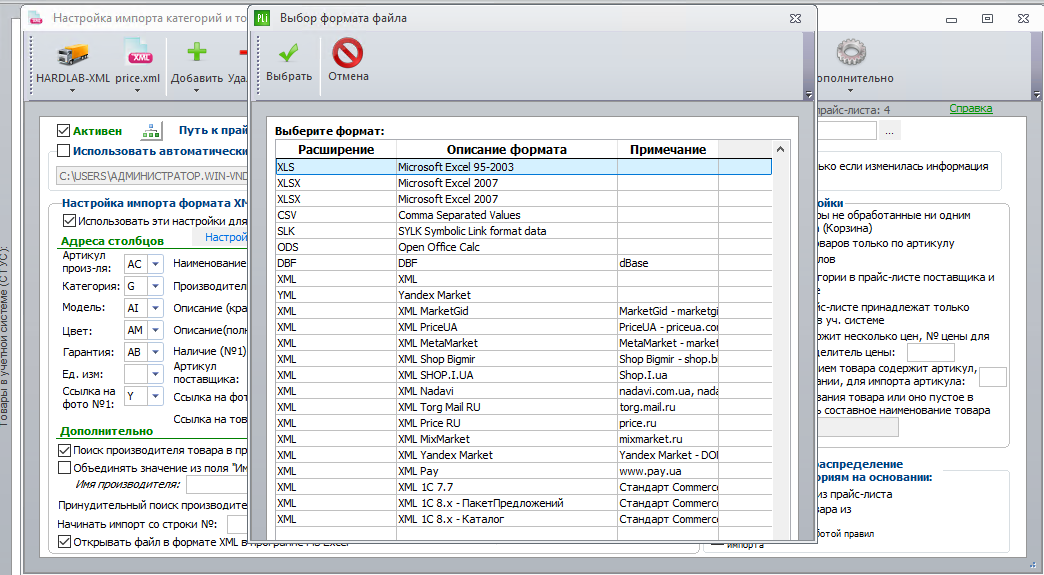Viewport: 1044px width, 575px height.
Task: Expand HARDLAB-XML dropdown arrow
Action: (x=73, y=91)
